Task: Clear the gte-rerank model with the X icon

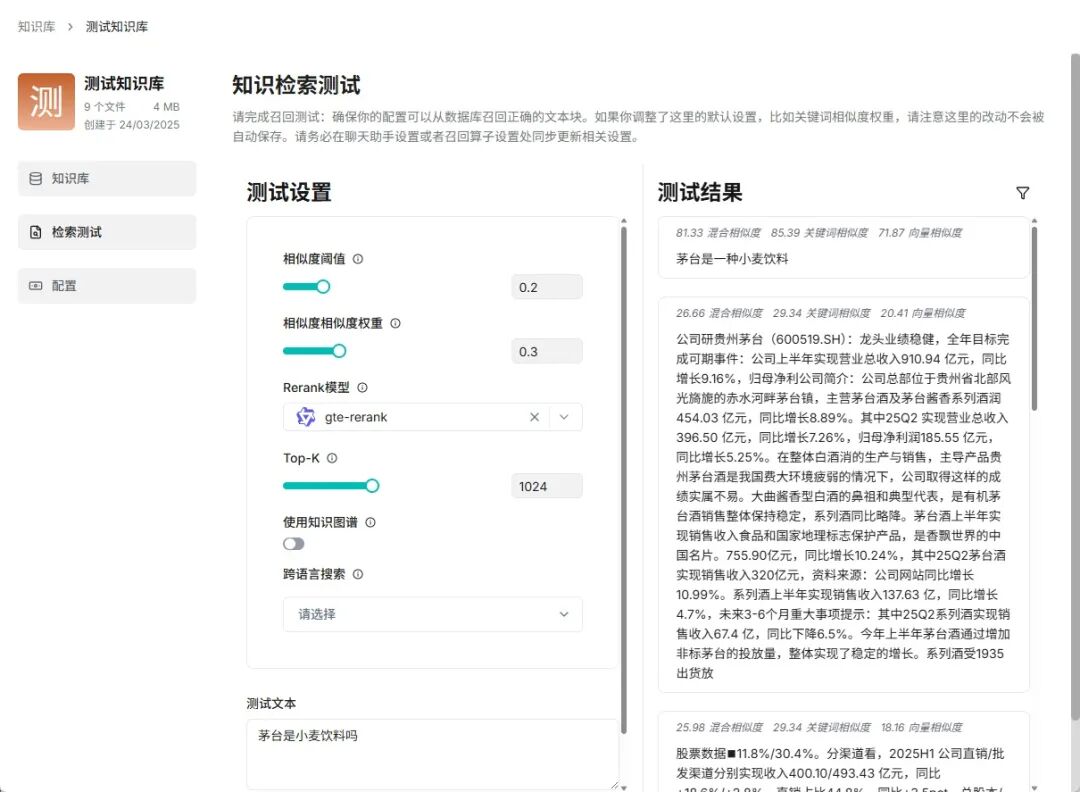Action: point(535,417)
